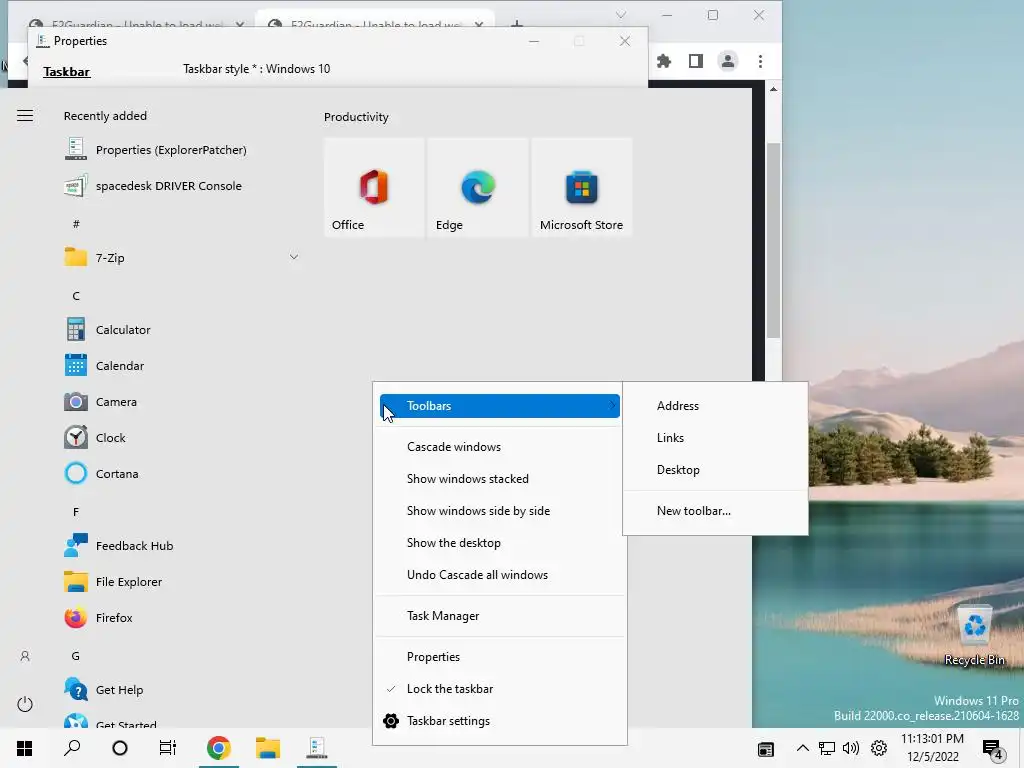1024x768 pixels.
Task: Toggle Chrome side panel icon
Action: (696, 61)
